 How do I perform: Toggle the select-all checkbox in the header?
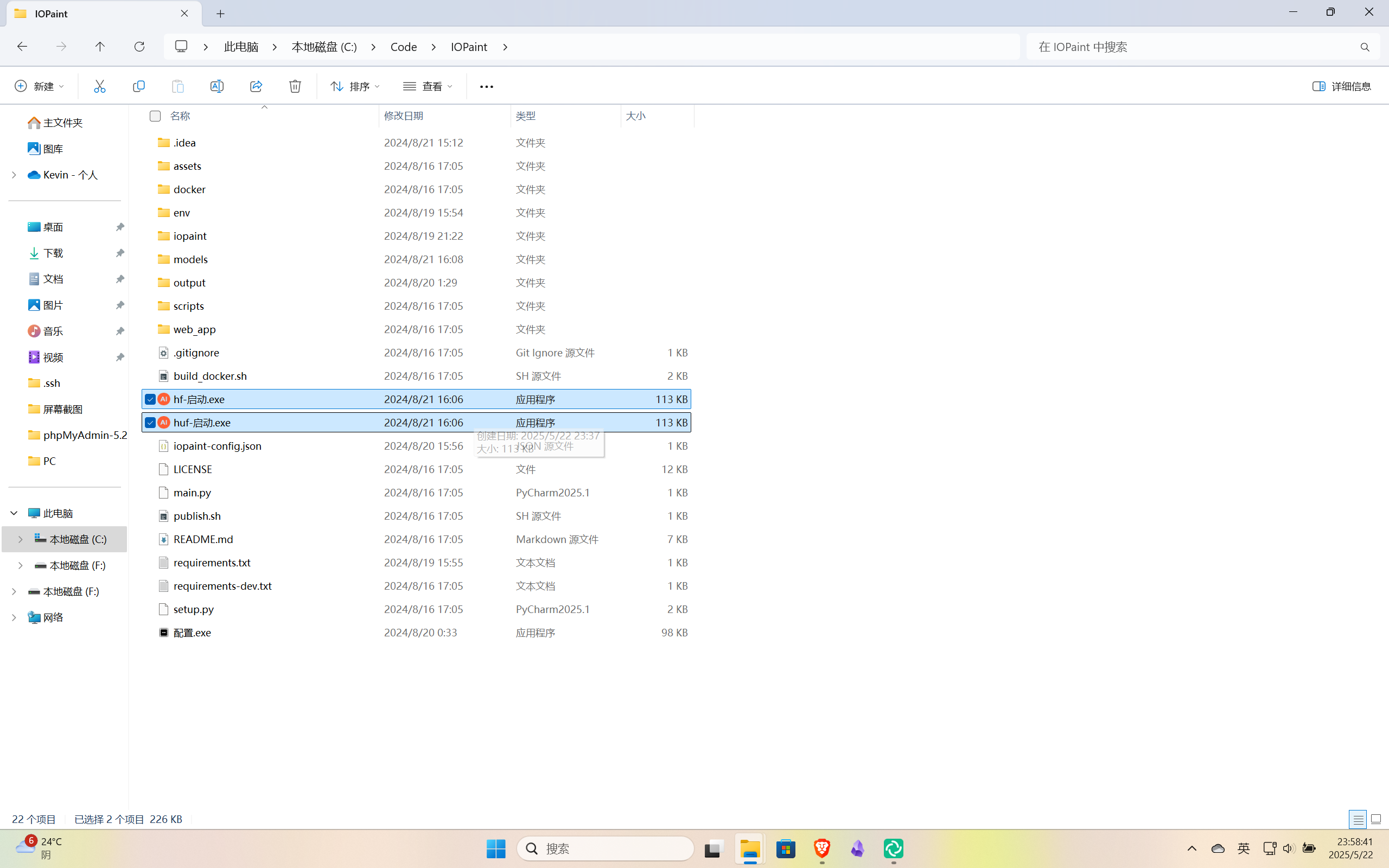(x=155, y=116)
